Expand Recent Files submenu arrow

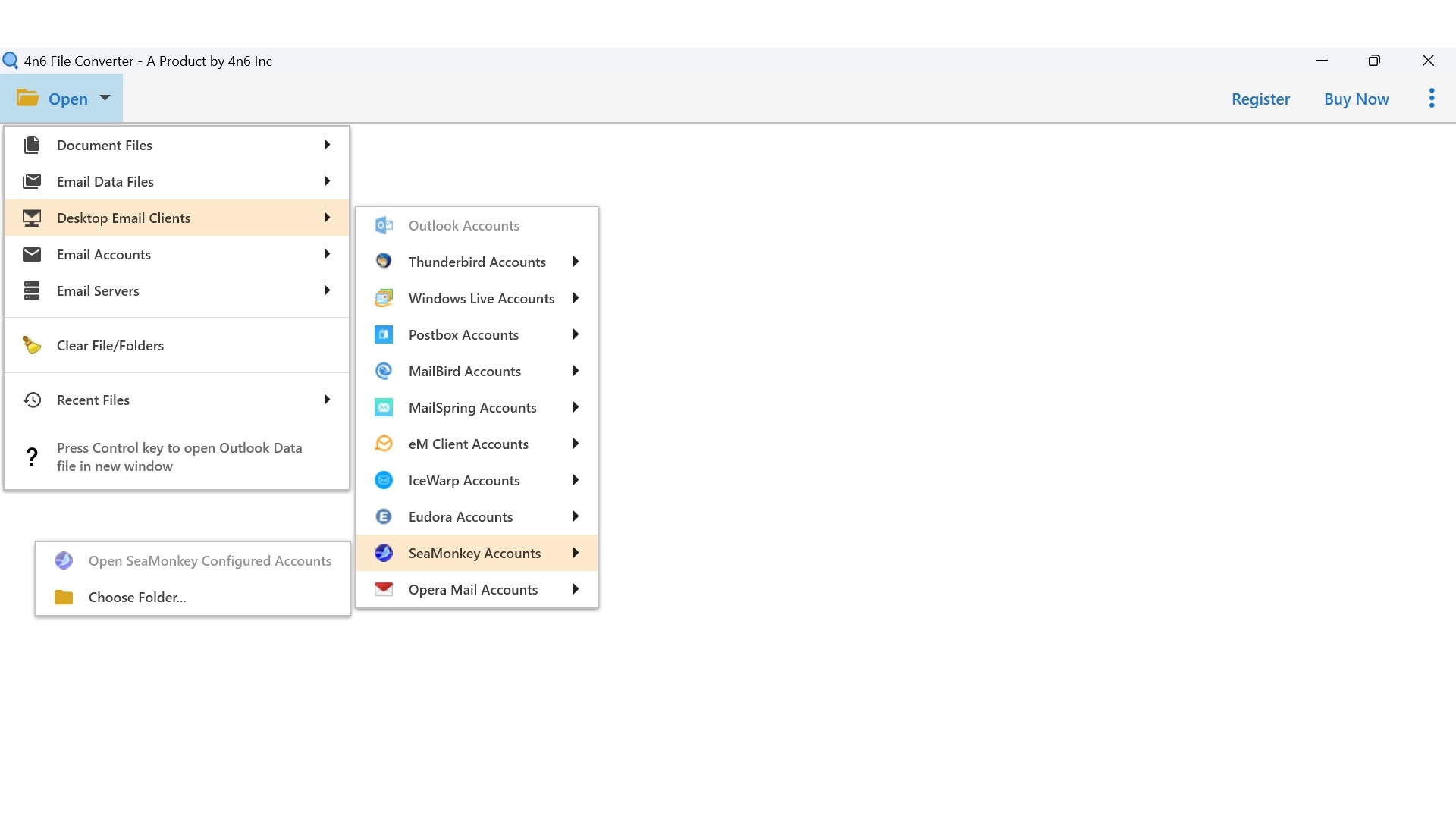[327, 400]
